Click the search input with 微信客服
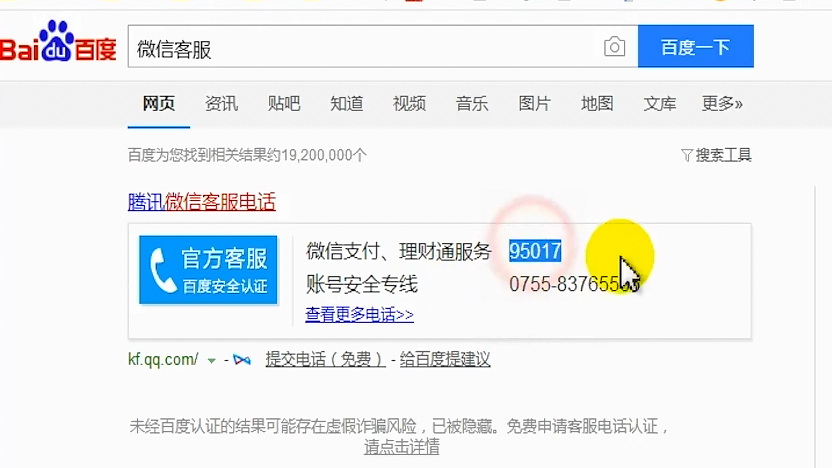 tap(383, 47)
